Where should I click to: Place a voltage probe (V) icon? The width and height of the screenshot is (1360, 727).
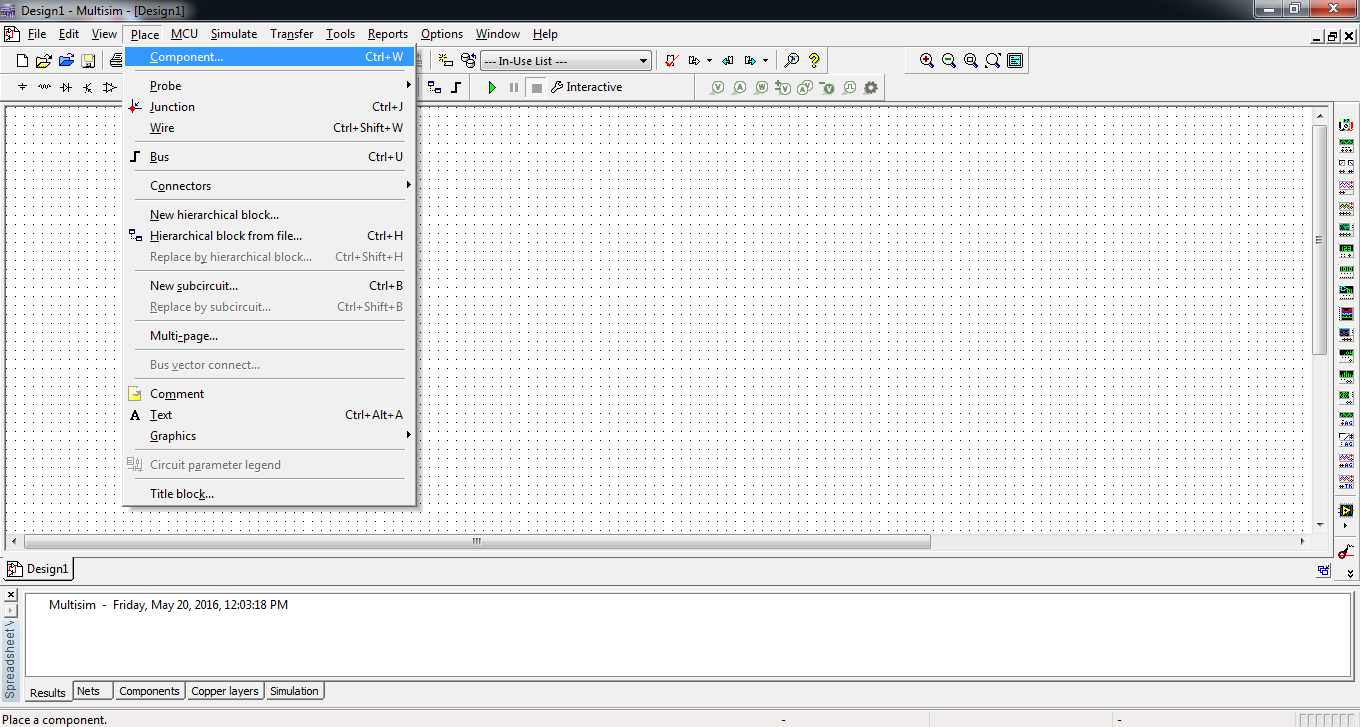pos(717,87)
